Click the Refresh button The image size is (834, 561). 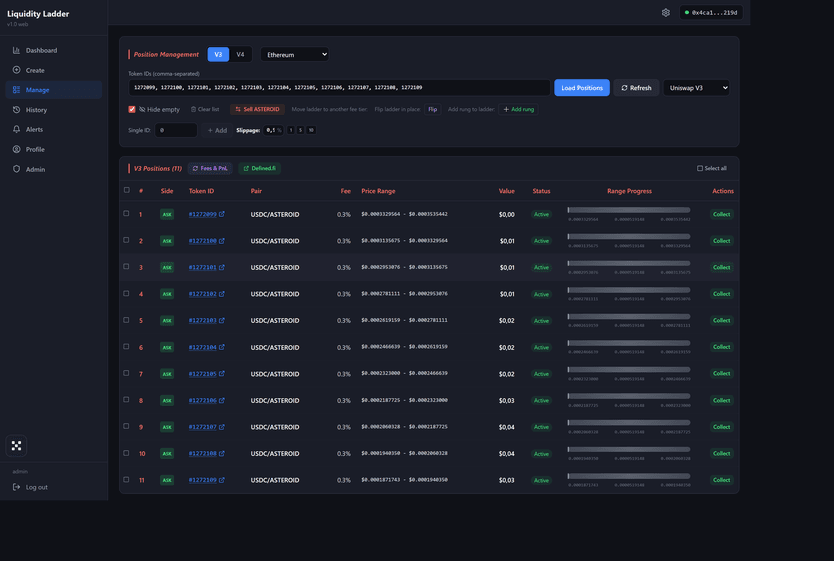click(x=636, y=88)
